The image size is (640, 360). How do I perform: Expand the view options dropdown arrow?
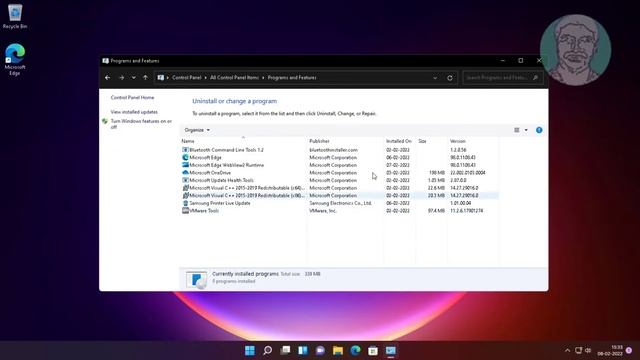[526, 130]
